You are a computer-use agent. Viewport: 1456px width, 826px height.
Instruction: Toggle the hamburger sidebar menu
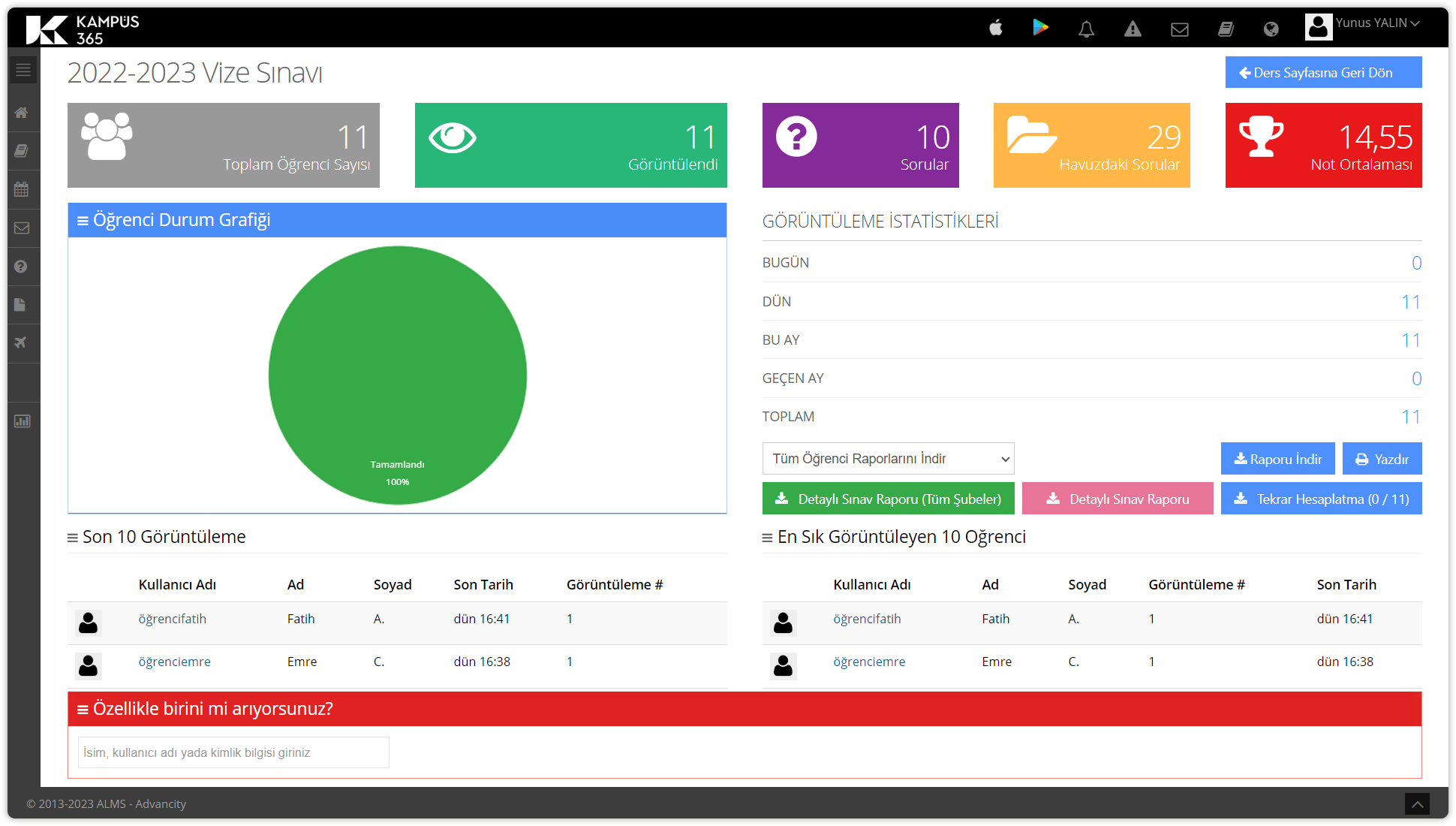23,70
